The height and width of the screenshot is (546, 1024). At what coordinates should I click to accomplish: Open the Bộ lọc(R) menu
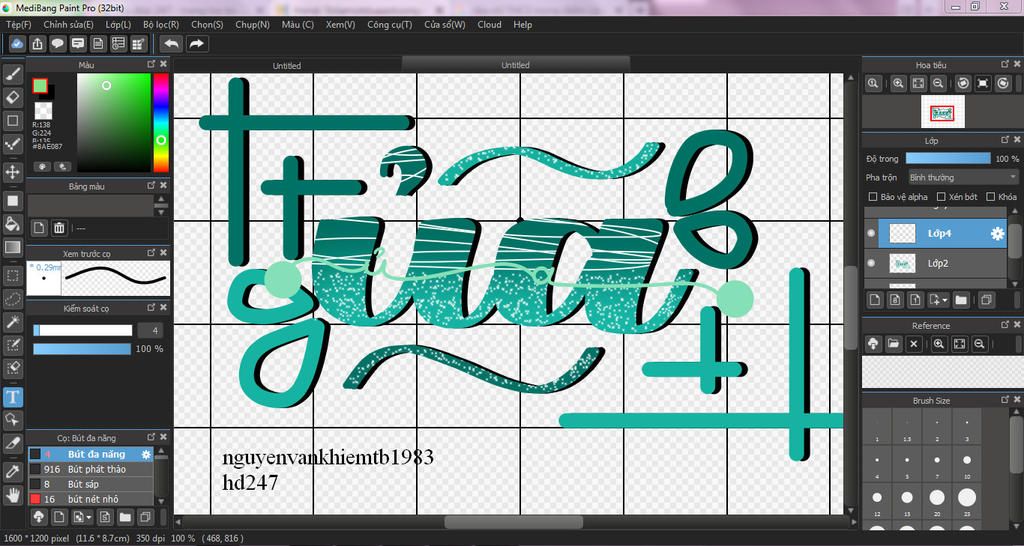(x=161, y=25)
